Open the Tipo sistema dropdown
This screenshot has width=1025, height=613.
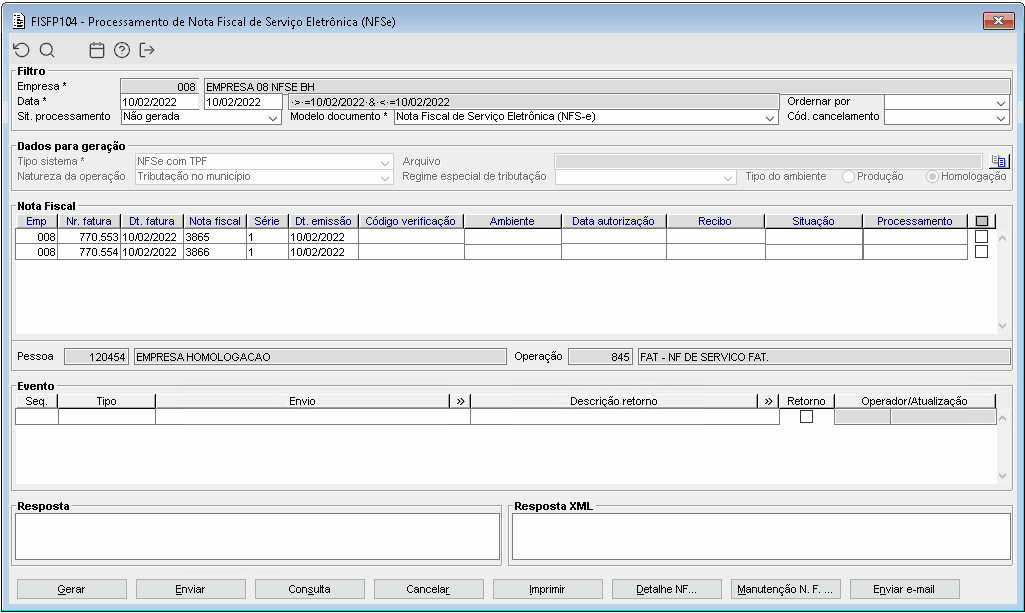click(385, 163)
